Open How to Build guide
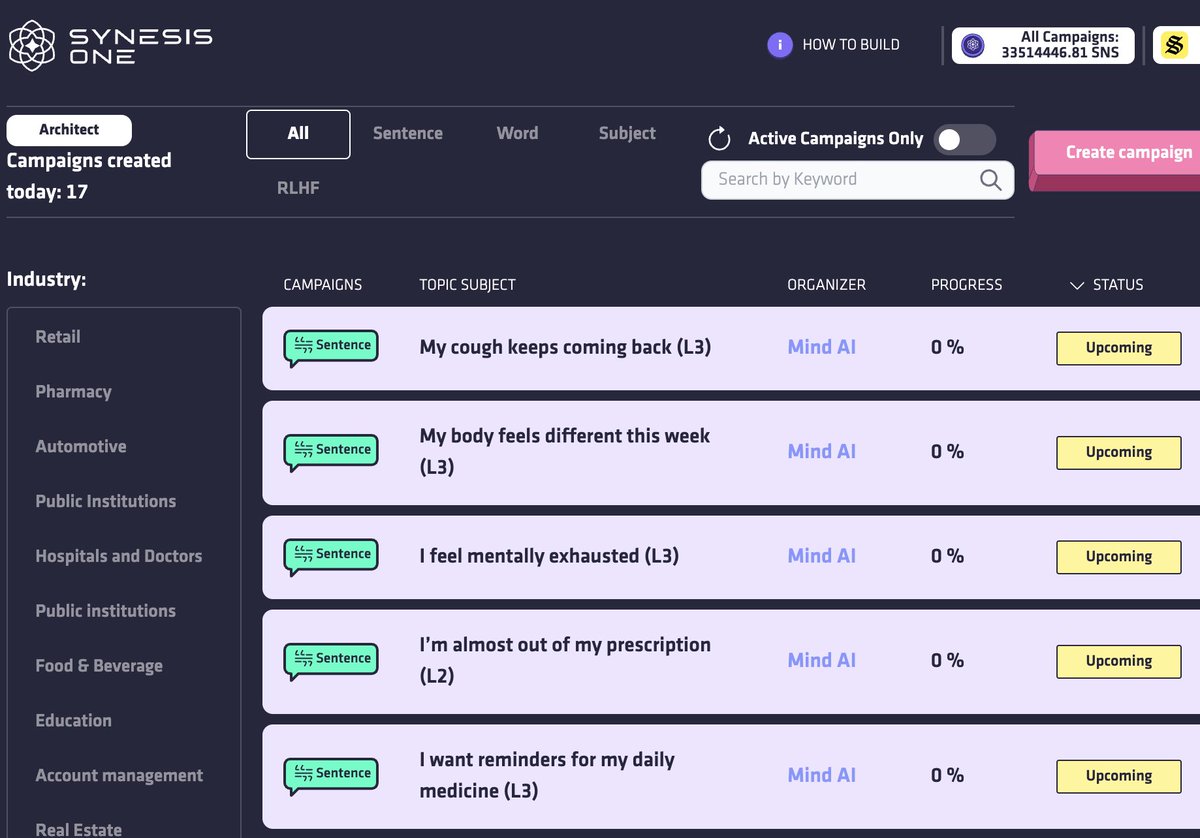This screenshot has width=1200, height=838. coord(851,45)
